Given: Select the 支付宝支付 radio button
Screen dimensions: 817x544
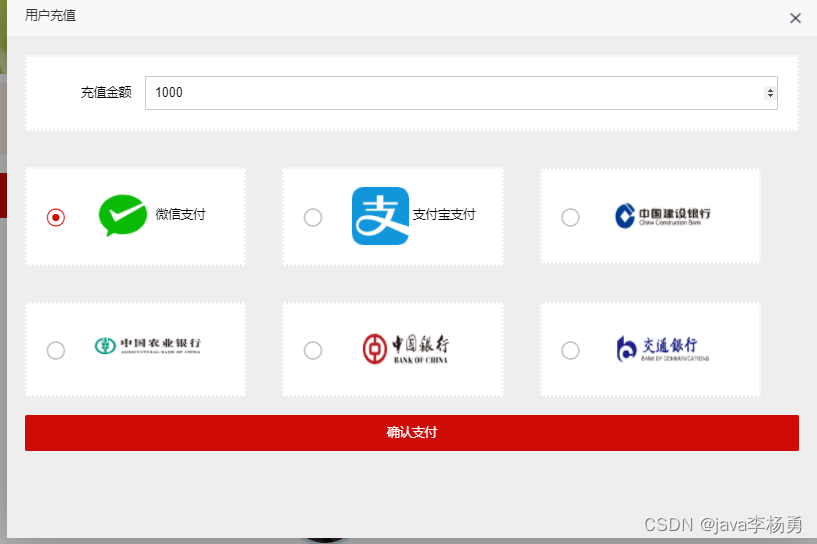Looking at the screenshot, I should click(313, 217).
